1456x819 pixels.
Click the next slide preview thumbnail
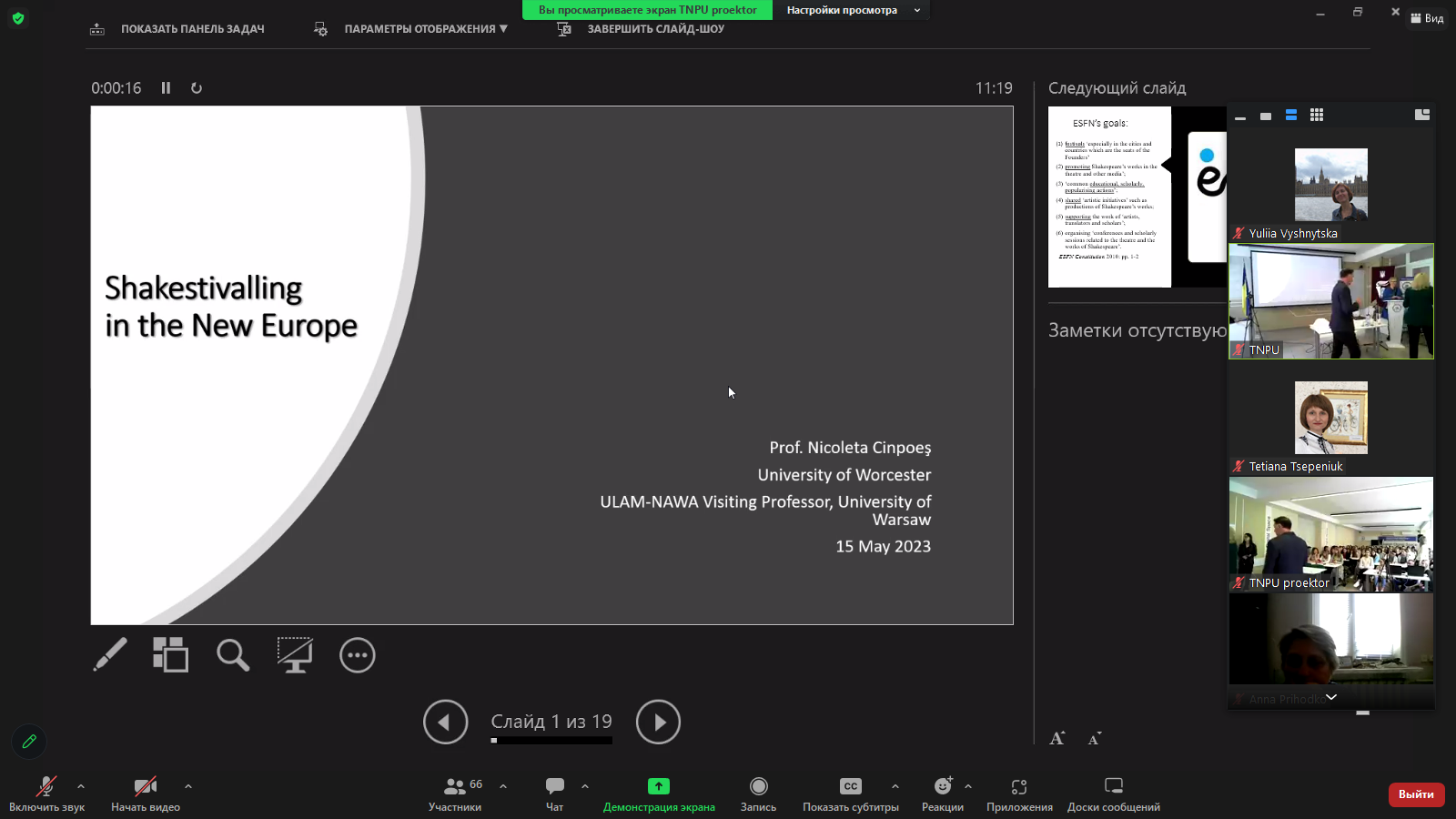point(1136,197)
